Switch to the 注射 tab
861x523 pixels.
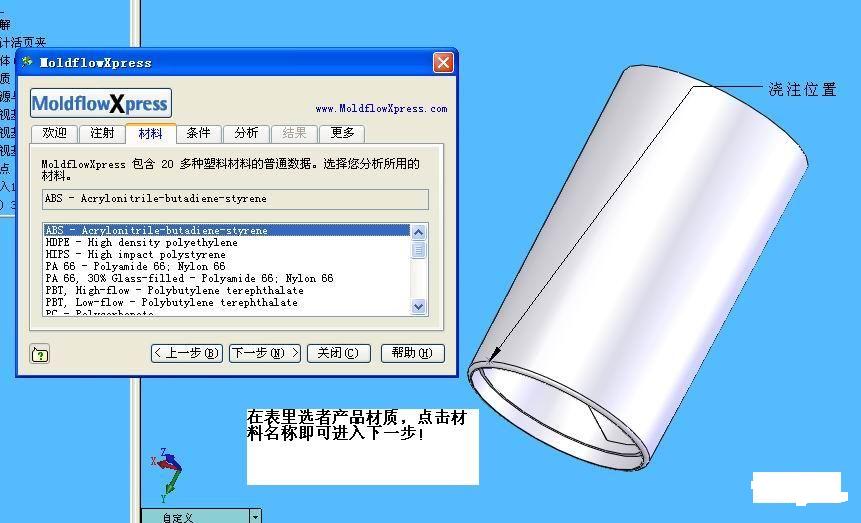[102, 133]
